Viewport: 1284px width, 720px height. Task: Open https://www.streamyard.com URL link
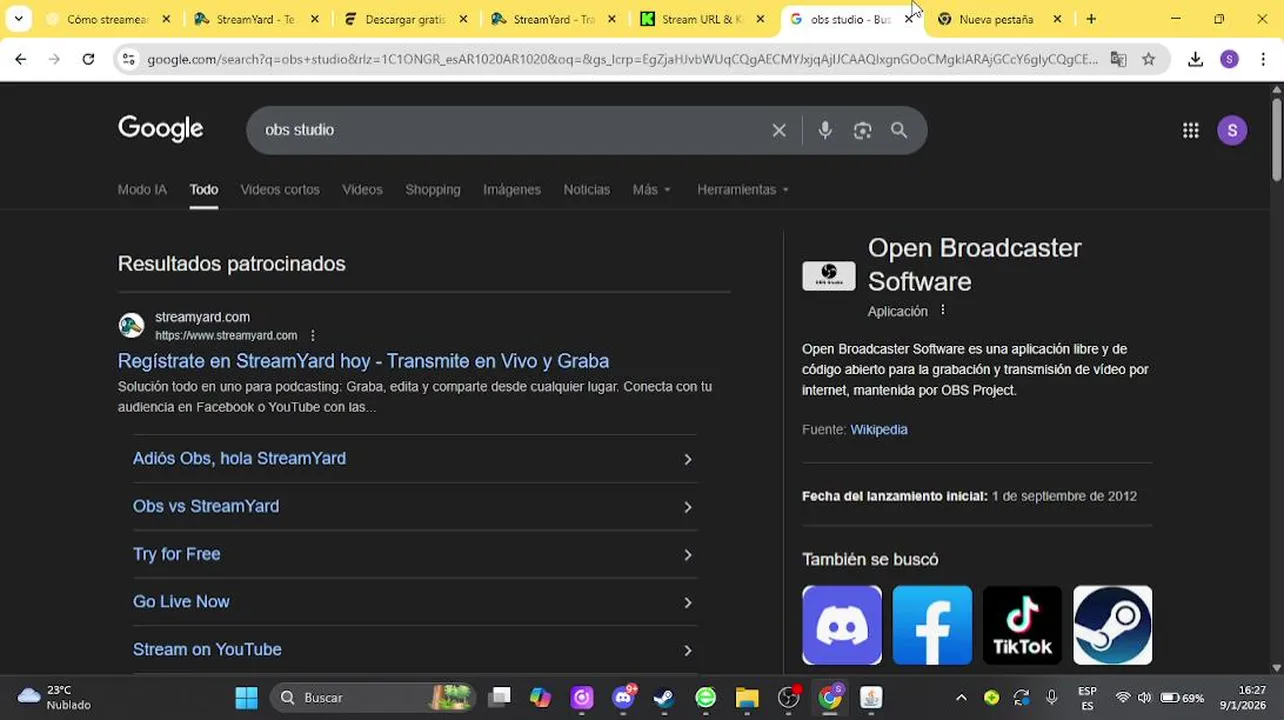tap(226, 336)
